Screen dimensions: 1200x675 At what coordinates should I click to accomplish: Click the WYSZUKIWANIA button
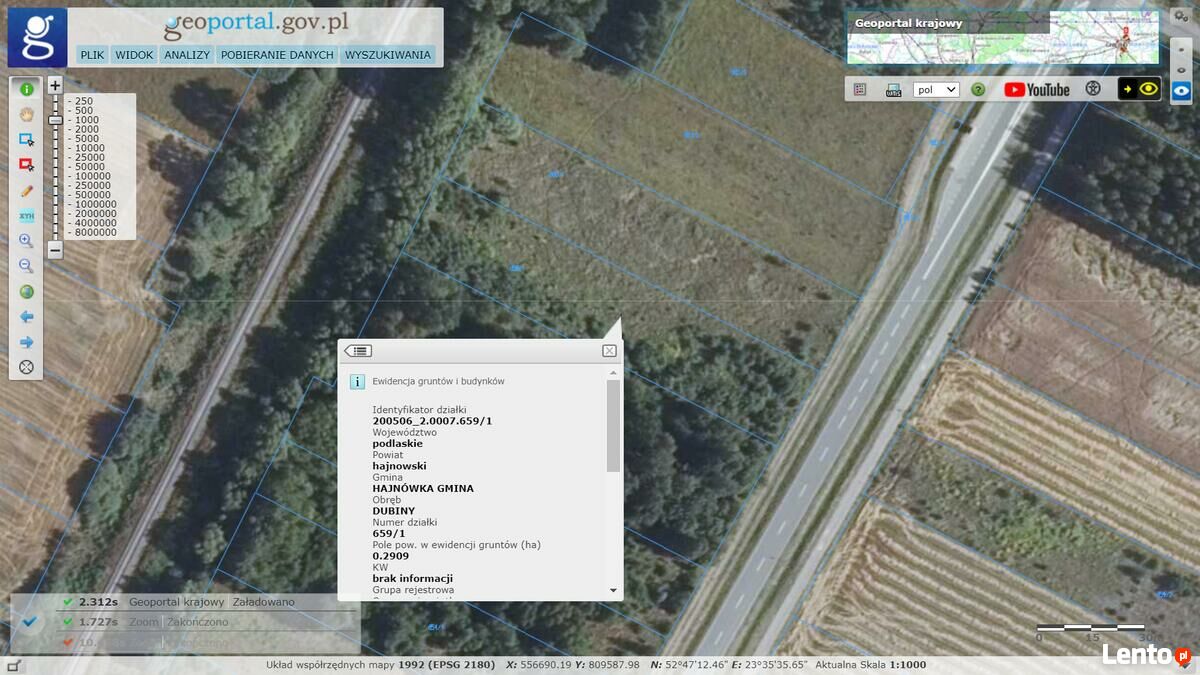pyautogui.click(x=387, y=55)
